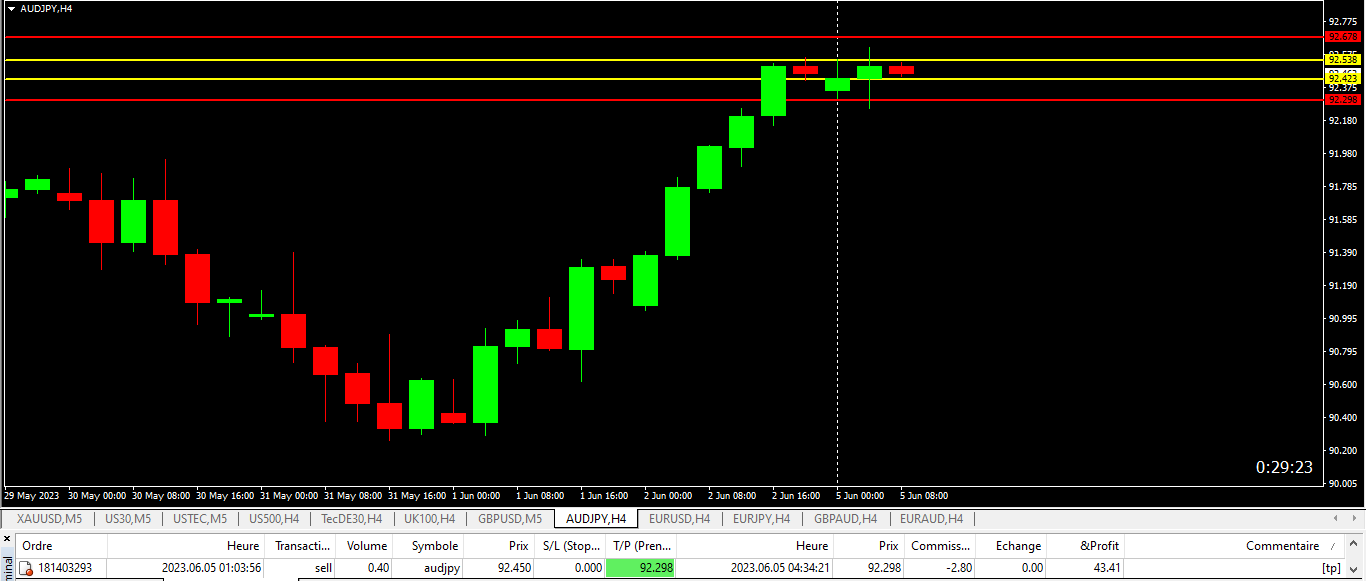Switch to the EURUSD,H4 chart tab
1366x581 pixels.
679,519
